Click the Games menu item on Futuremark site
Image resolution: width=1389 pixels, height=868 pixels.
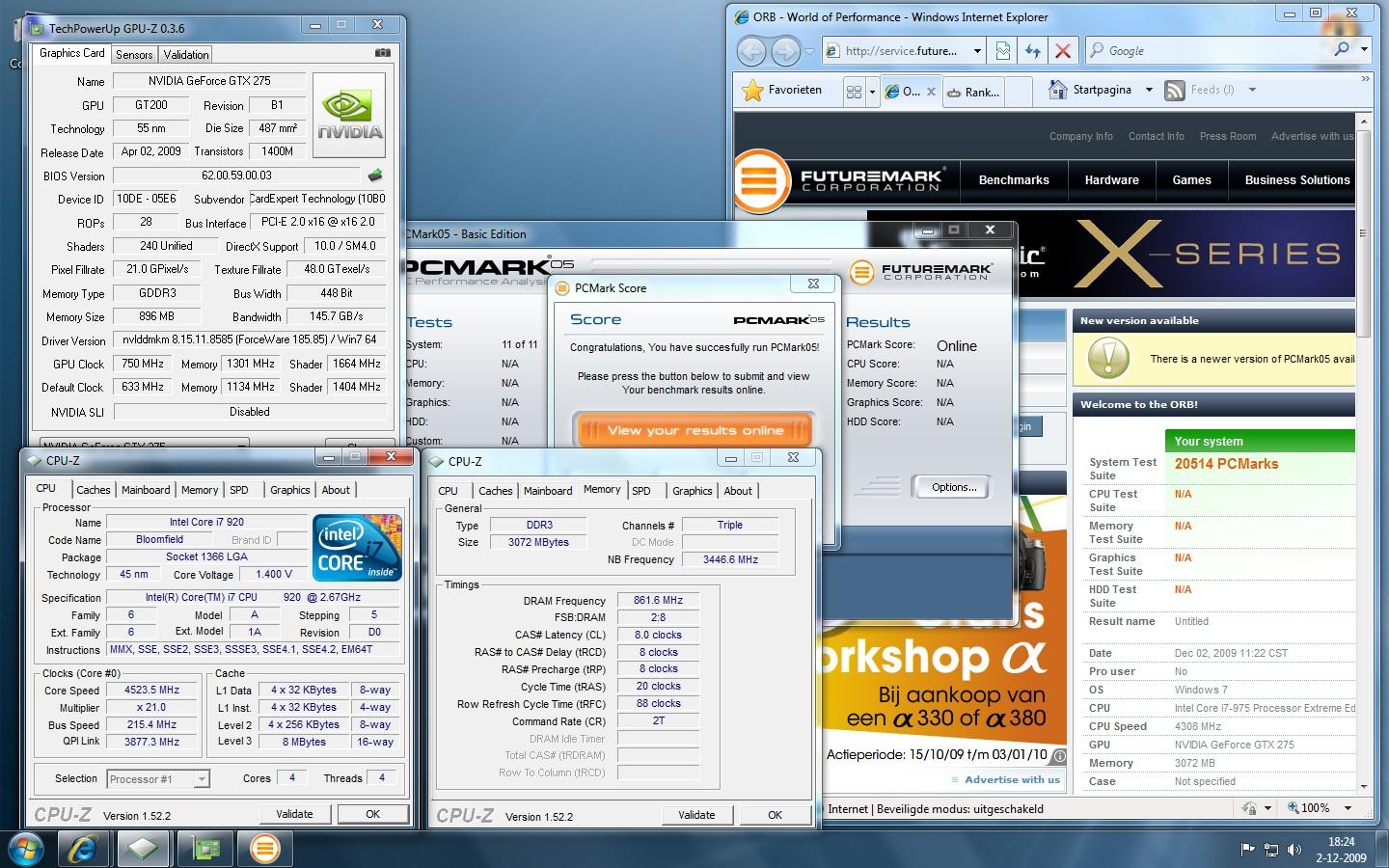(1191, 180)
